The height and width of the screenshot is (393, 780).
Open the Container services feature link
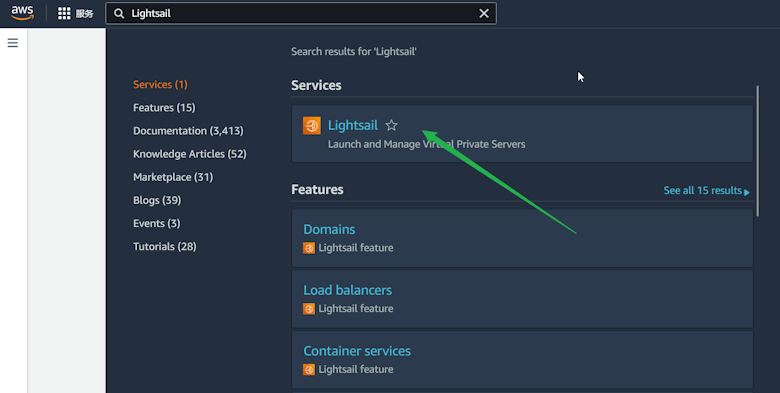[x=357, y=351]
